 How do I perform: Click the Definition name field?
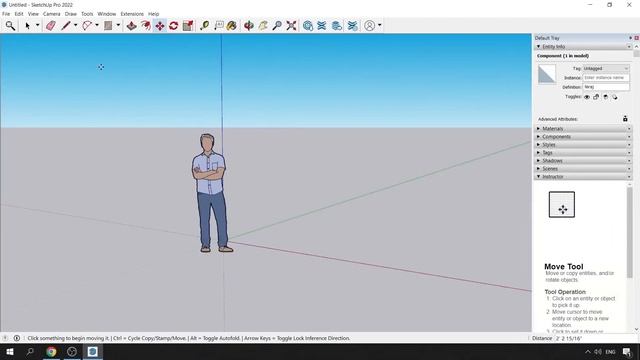pos(606,87)
